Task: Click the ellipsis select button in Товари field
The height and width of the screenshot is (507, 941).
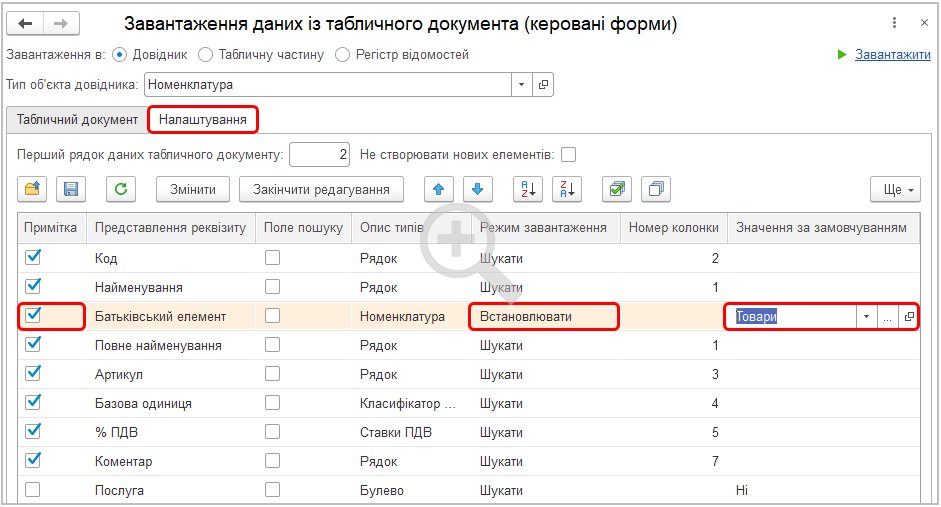Action: point(887,317)
